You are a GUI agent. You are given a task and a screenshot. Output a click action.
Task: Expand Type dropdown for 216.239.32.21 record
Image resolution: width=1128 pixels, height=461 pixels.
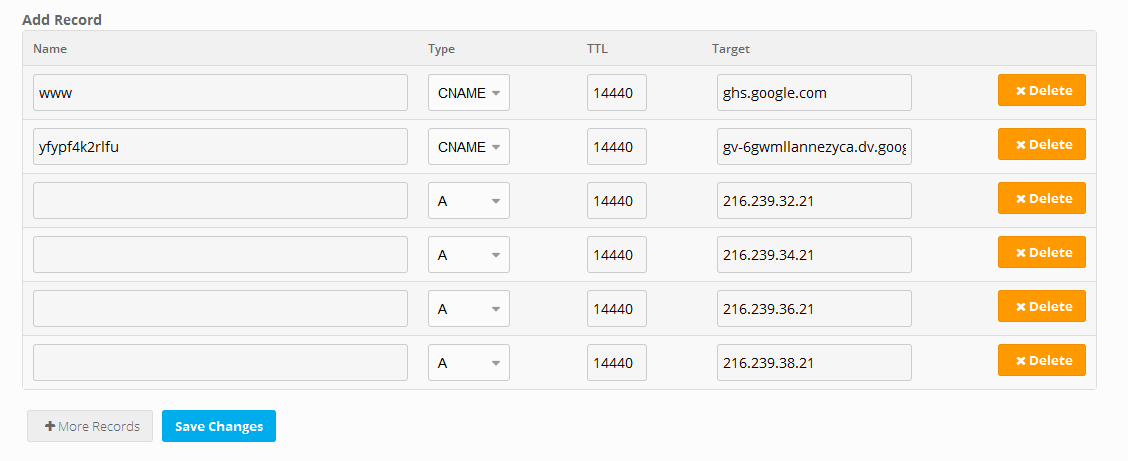469,201
